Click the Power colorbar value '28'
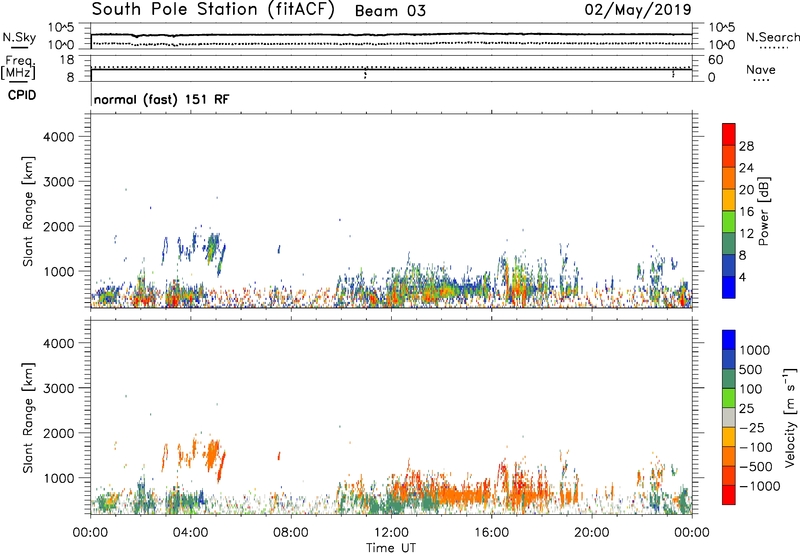Image resolution: width=800 pixels, height=554 pixels. point(746,146)
